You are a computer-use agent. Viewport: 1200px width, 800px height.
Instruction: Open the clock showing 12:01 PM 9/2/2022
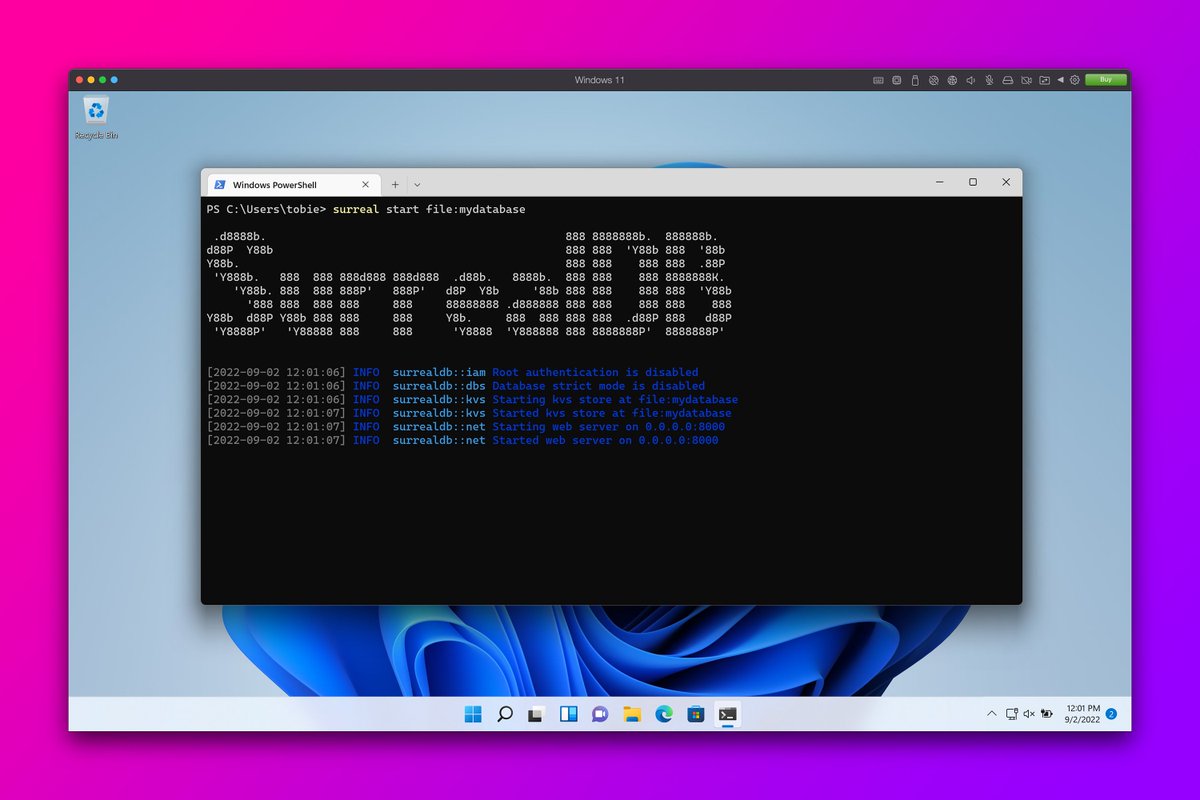1080,714
